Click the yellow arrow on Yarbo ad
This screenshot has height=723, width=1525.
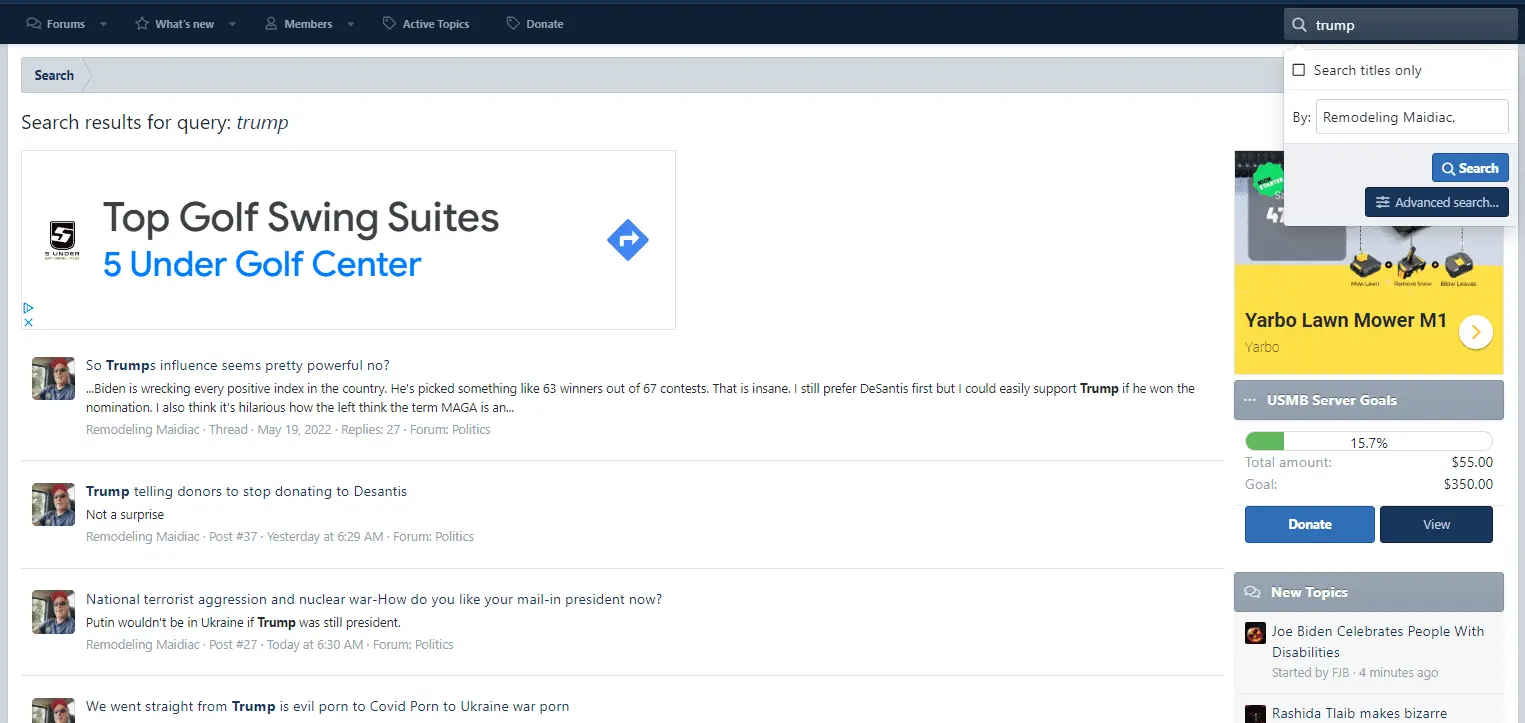[1475, 332]
